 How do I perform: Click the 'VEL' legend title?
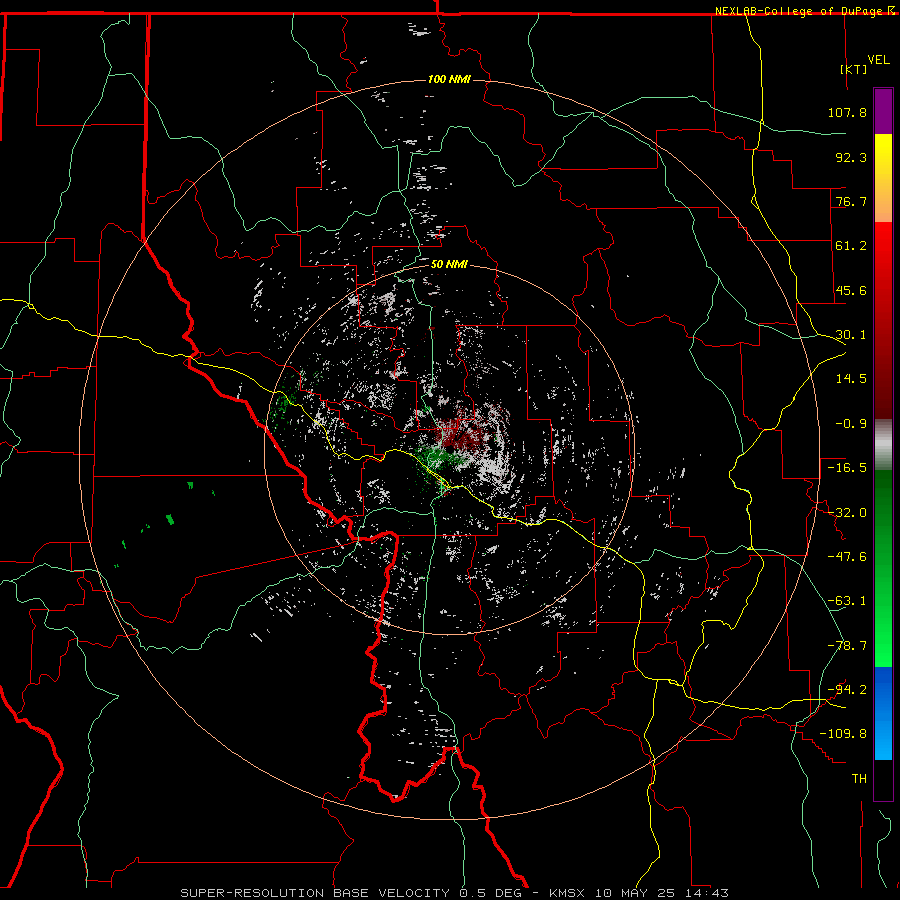click(x=878, y=60)
